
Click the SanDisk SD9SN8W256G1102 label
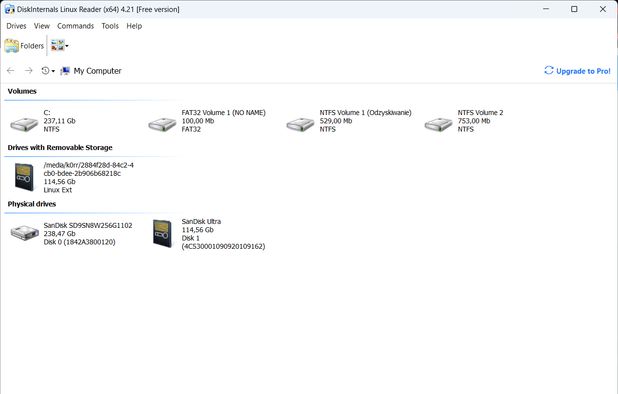coord(88,225)
